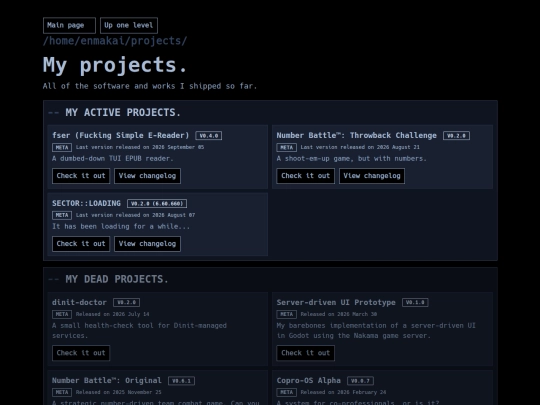The image size is (540, 405).
Task: Go up one level
Action: click(x=129, y=25)
